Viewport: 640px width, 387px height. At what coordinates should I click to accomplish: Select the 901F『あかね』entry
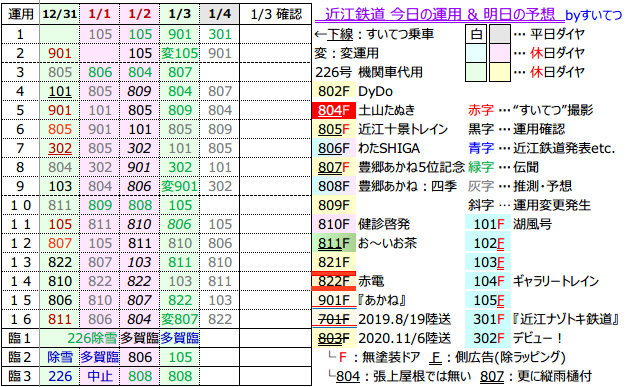[x=361, y=300]
